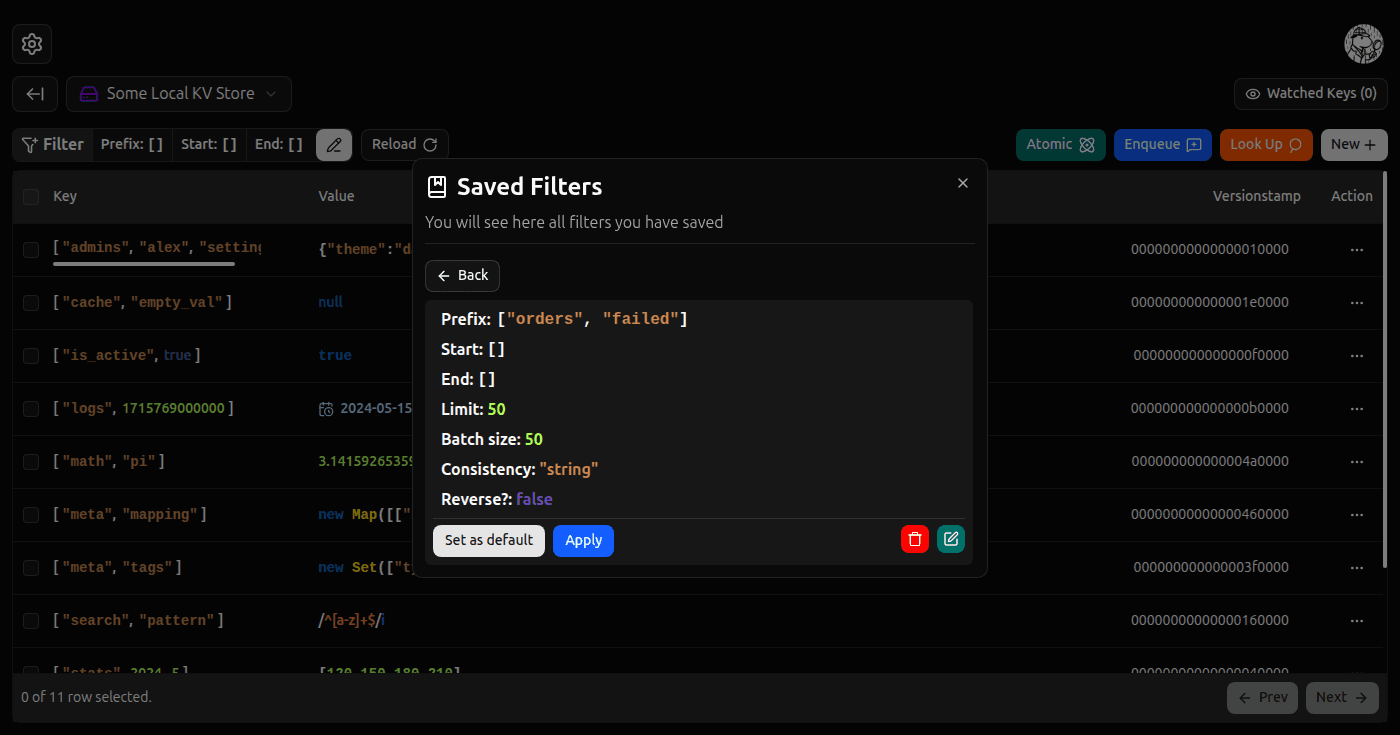Open action menu for logs row
This screenshot has height=735, width=1400.
1357,409
